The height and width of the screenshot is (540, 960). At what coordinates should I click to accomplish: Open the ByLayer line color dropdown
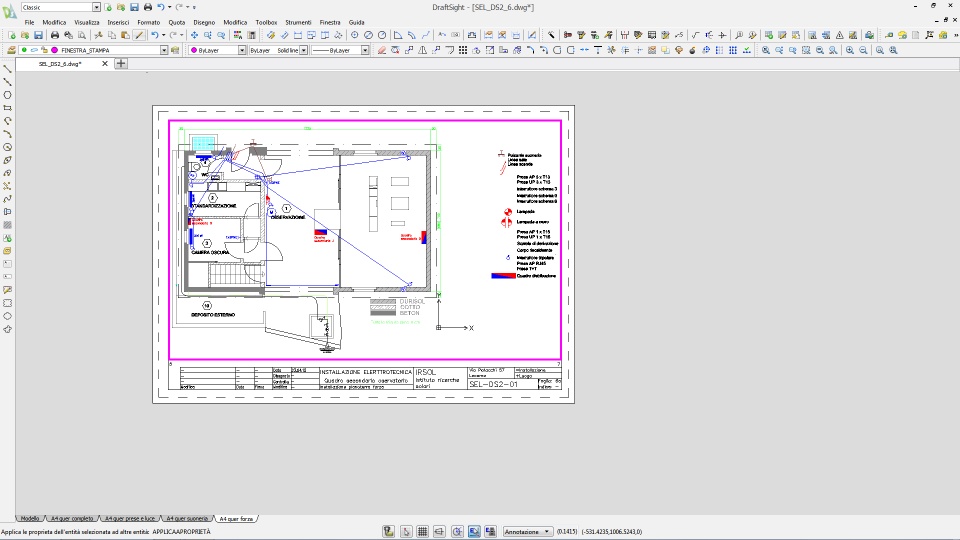[x=241, y=50]
